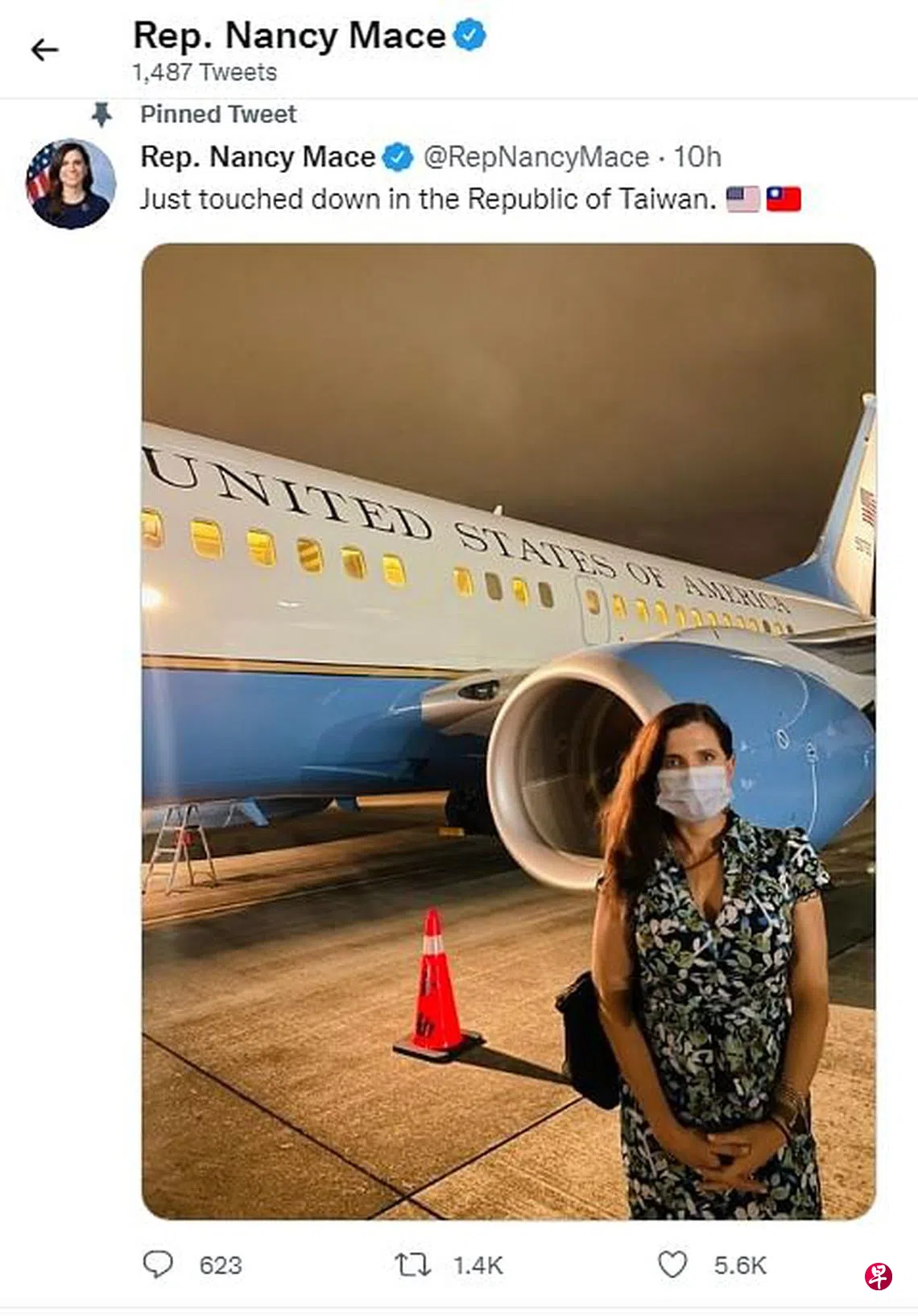Click the '1,487 Tweets' count in the header

coord(205,72)
